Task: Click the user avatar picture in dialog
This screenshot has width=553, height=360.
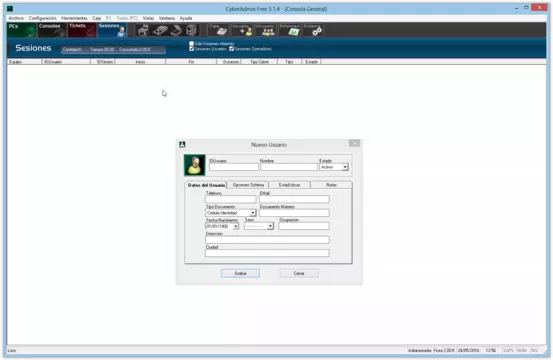Action: tap(194, 165)
